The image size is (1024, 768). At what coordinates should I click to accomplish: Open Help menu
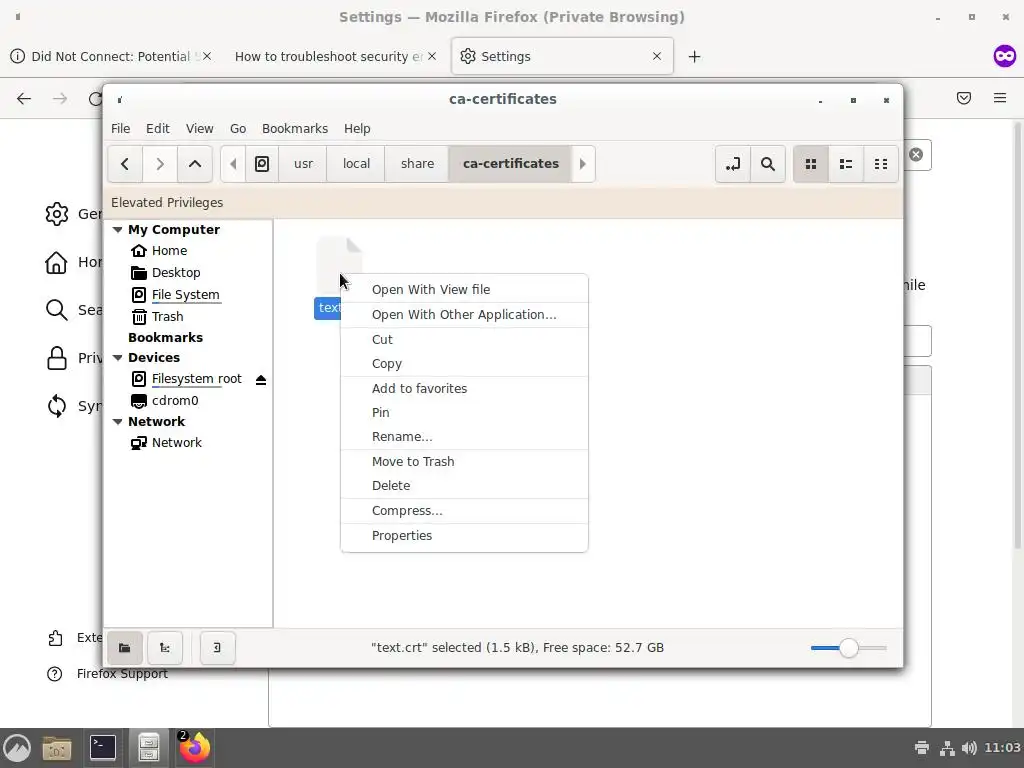click(x=357, y=129)
